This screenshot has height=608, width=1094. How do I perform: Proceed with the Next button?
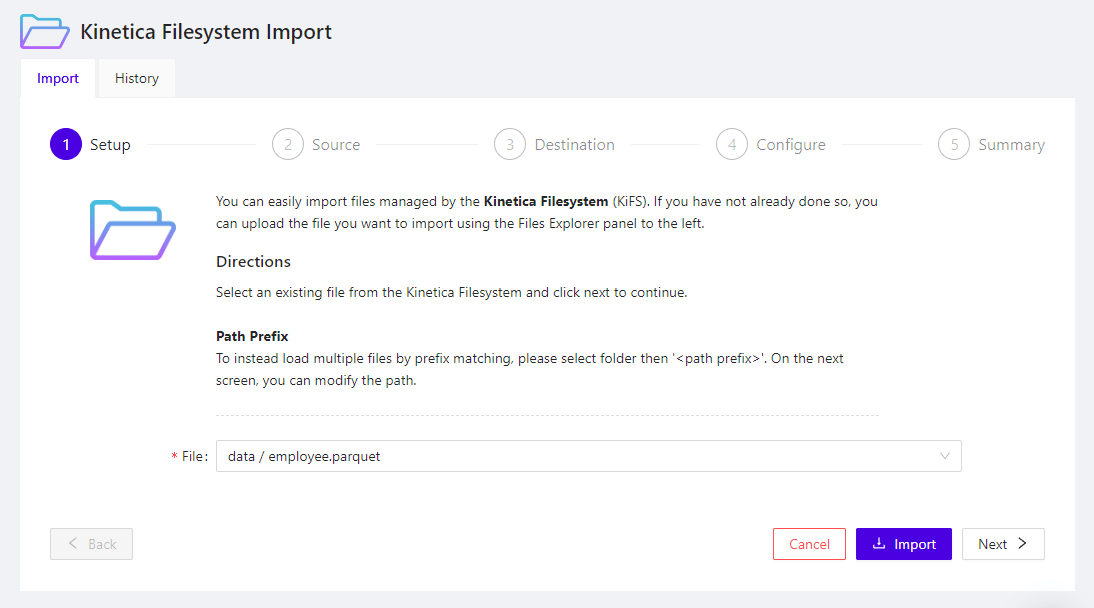tap(1003, 544)
